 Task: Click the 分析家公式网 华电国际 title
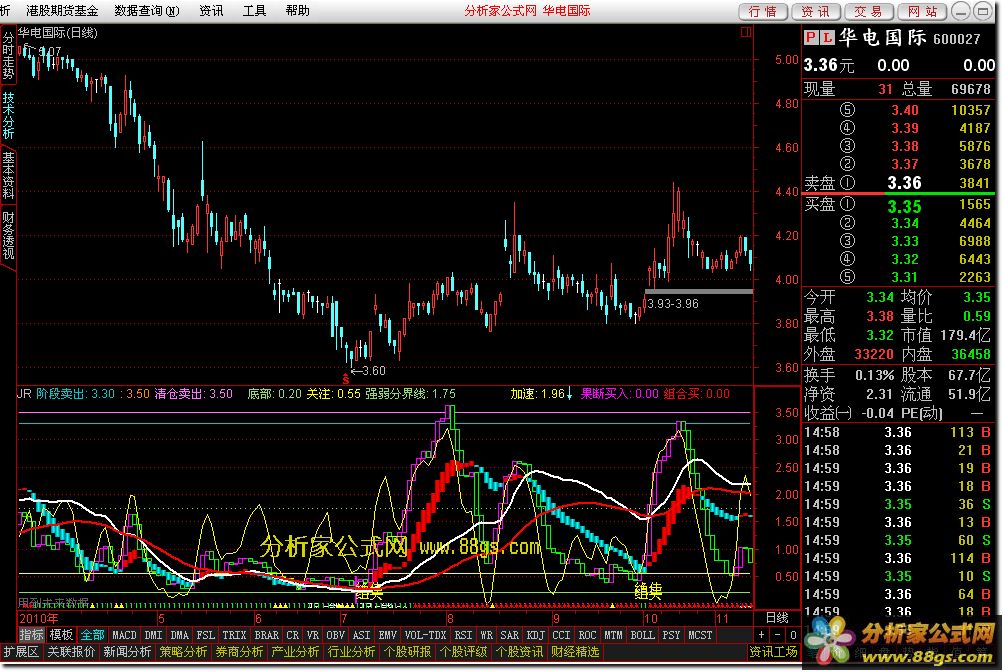(x=528, y=10)
